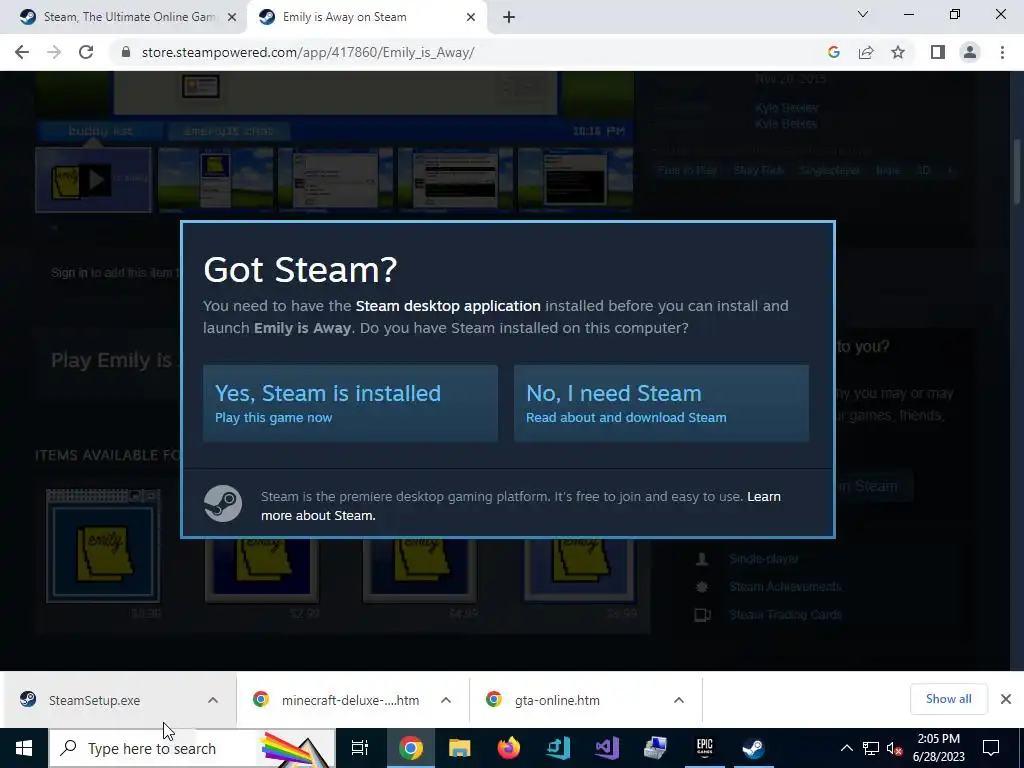Open the tab search chevron

[863, 14]
